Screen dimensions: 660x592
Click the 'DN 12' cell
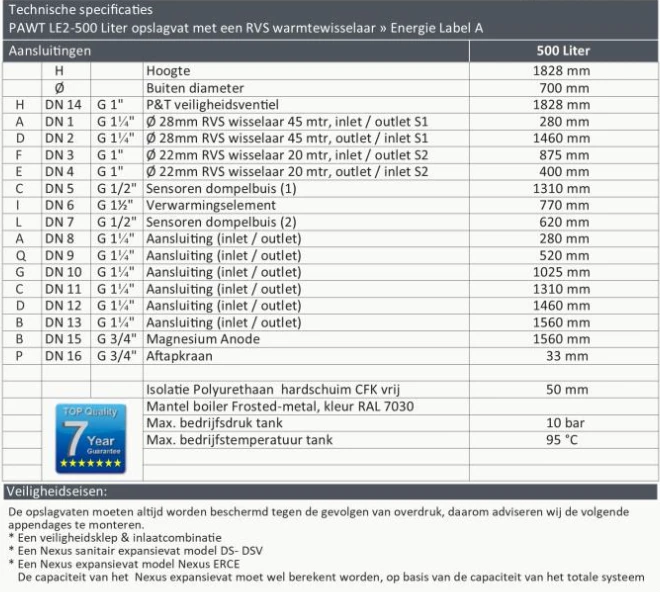(x=63, y=305)
